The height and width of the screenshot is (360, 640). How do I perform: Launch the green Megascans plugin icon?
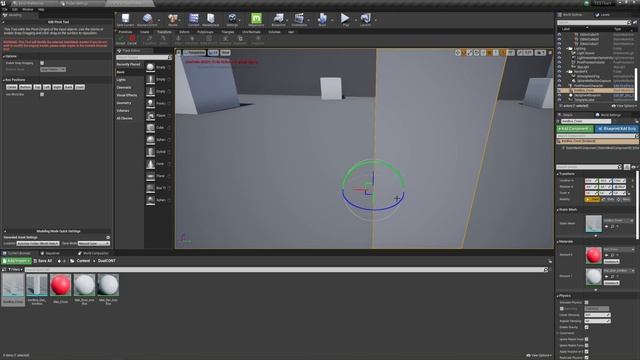[x=256, y=19]
